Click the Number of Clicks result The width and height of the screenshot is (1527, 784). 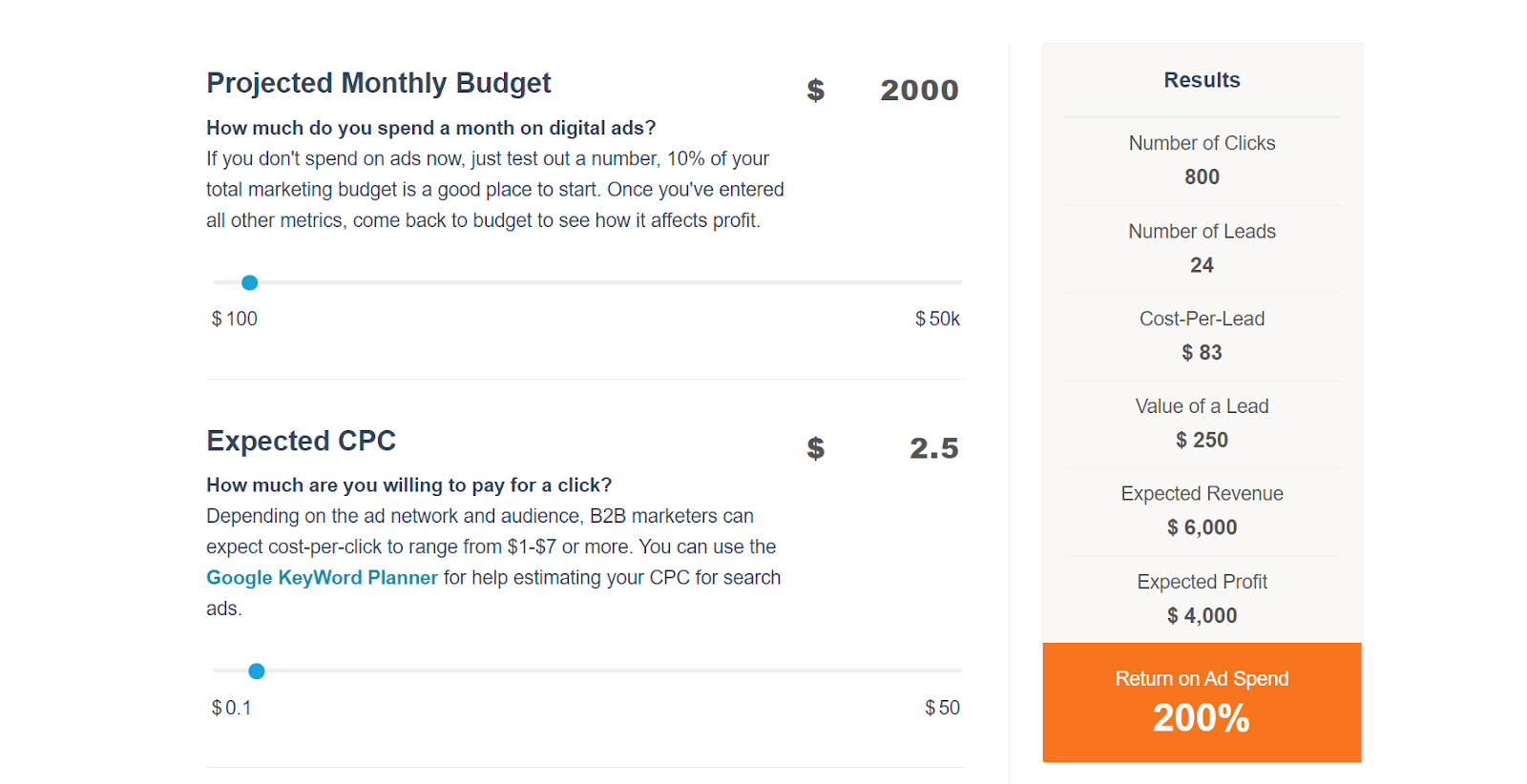point(1202,160)
